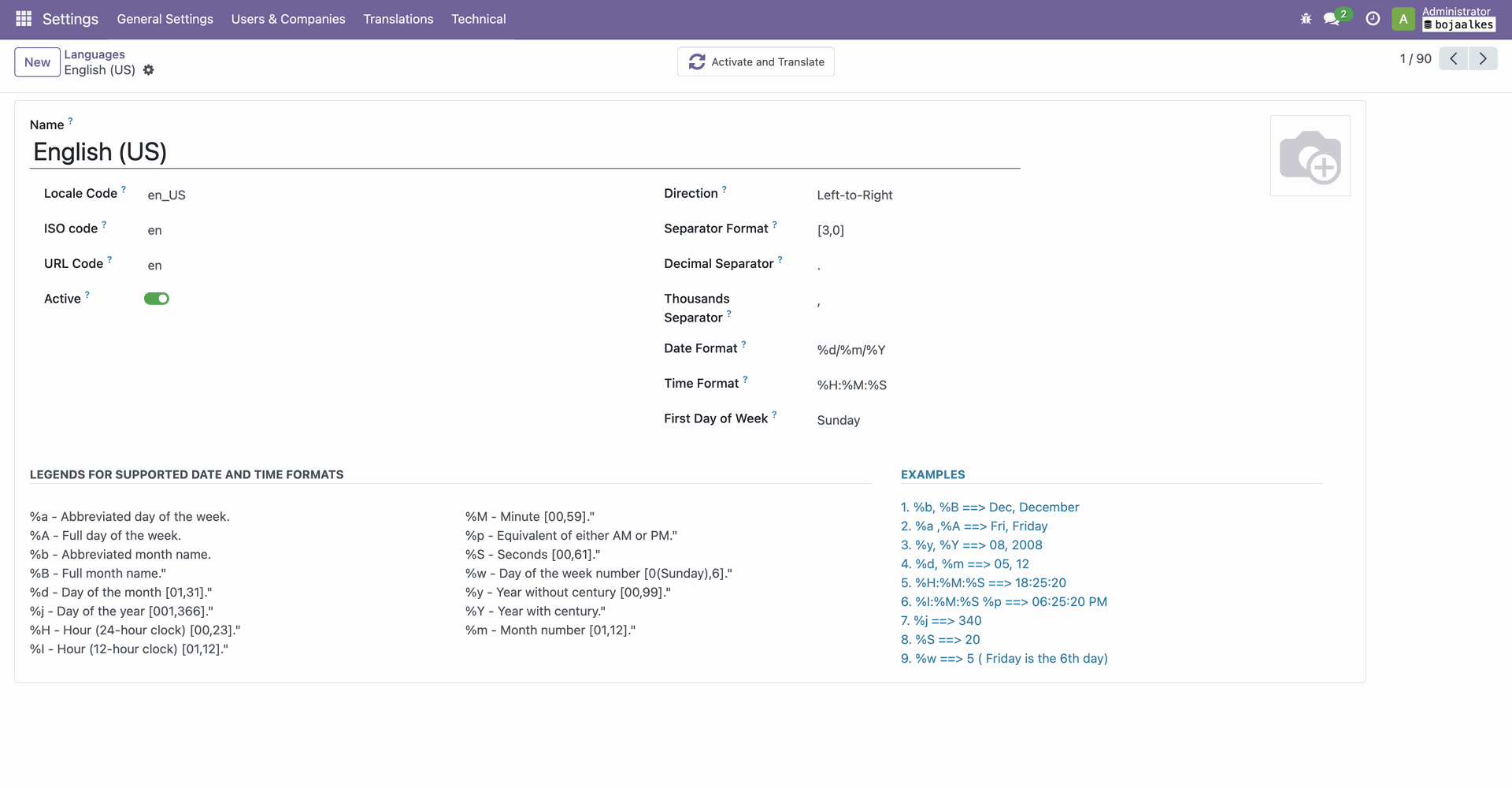The width and height of the screenshot is (1512, 788).
Task: Toggle the Active switch off
Action: pyautogui.click(x=157, y=299)
